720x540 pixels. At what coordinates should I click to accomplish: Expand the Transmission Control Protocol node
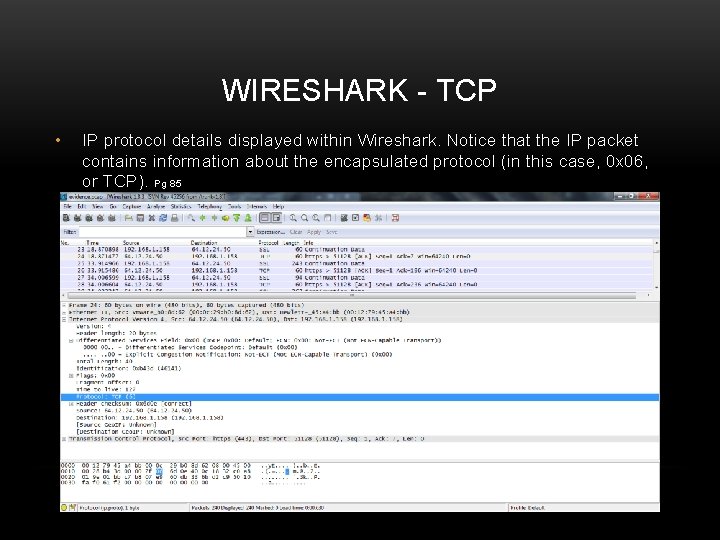[64, 439]
